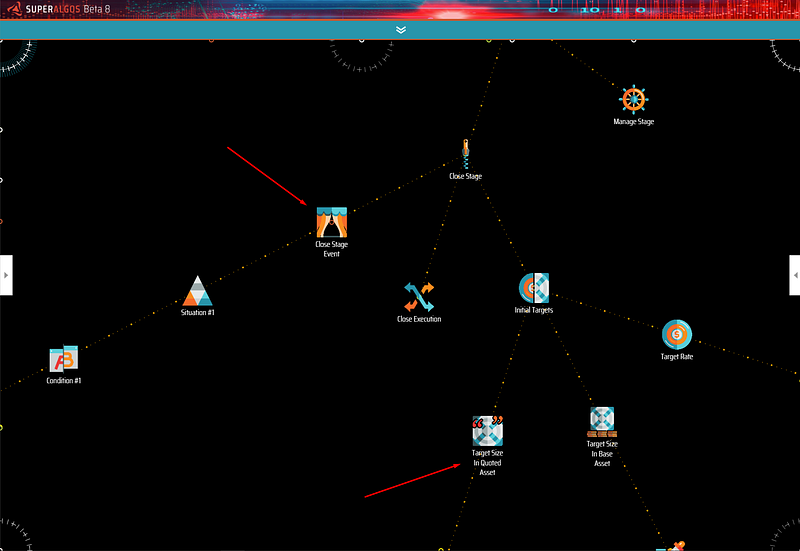Viewport: 800px width, 551px height.
Task: Click the 'Close Stage Event' label text
Action: (332, 249)
